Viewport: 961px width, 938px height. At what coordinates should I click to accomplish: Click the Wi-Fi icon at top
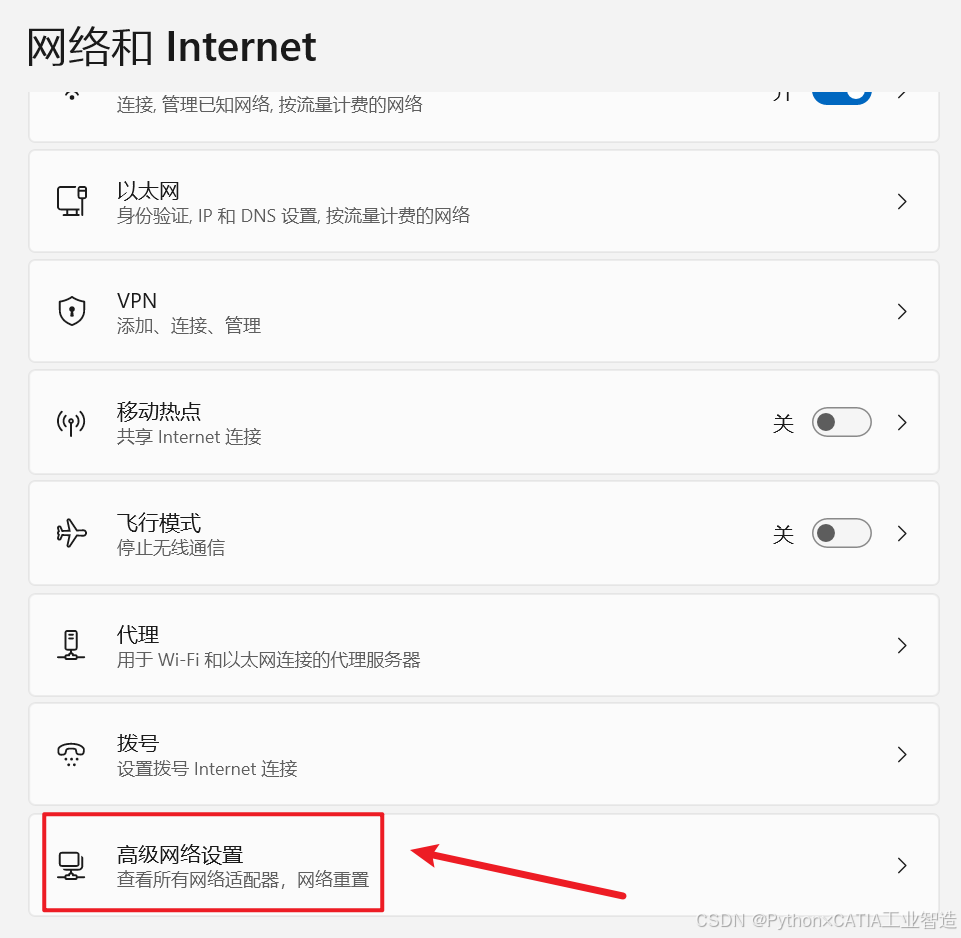click(x=72, y=96)
